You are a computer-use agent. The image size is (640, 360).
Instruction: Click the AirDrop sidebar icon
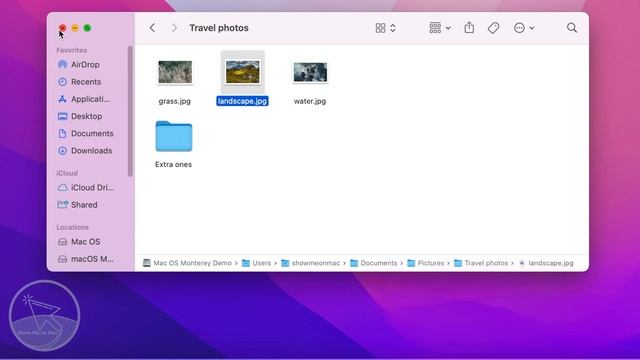click(x=62, y=64)
